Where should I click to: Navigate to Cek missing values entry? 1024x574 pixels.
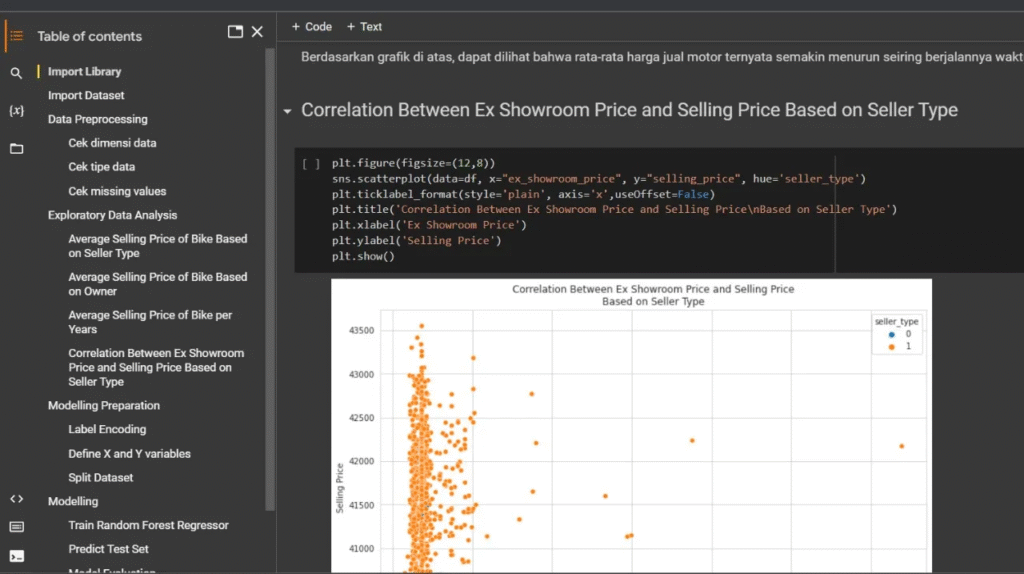tap(117, 191)
